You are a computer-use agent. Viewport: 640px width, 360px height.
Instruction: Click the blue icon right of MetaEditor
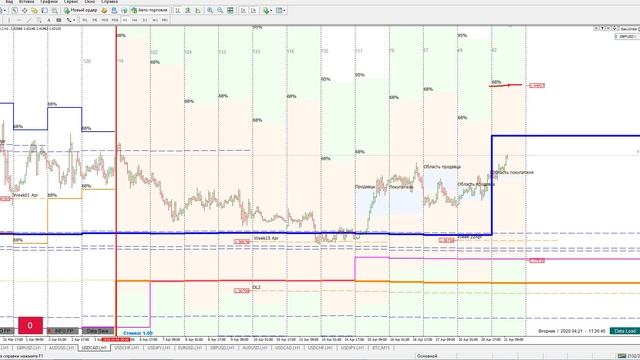[114, 11]
